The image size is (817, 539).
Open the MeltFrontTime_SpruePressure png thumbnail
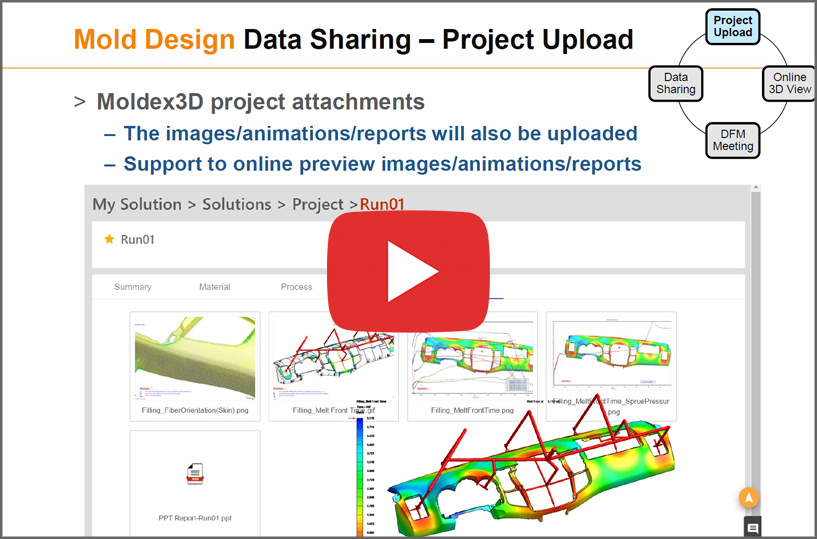pyautogui.click(x=611, y=366)
